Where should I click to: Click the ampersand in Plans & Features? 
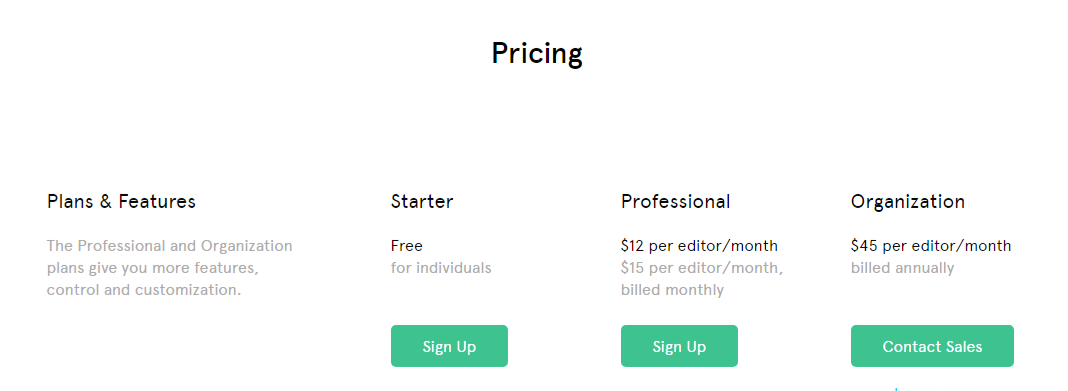pyautogui.click(x=108, y=202)
